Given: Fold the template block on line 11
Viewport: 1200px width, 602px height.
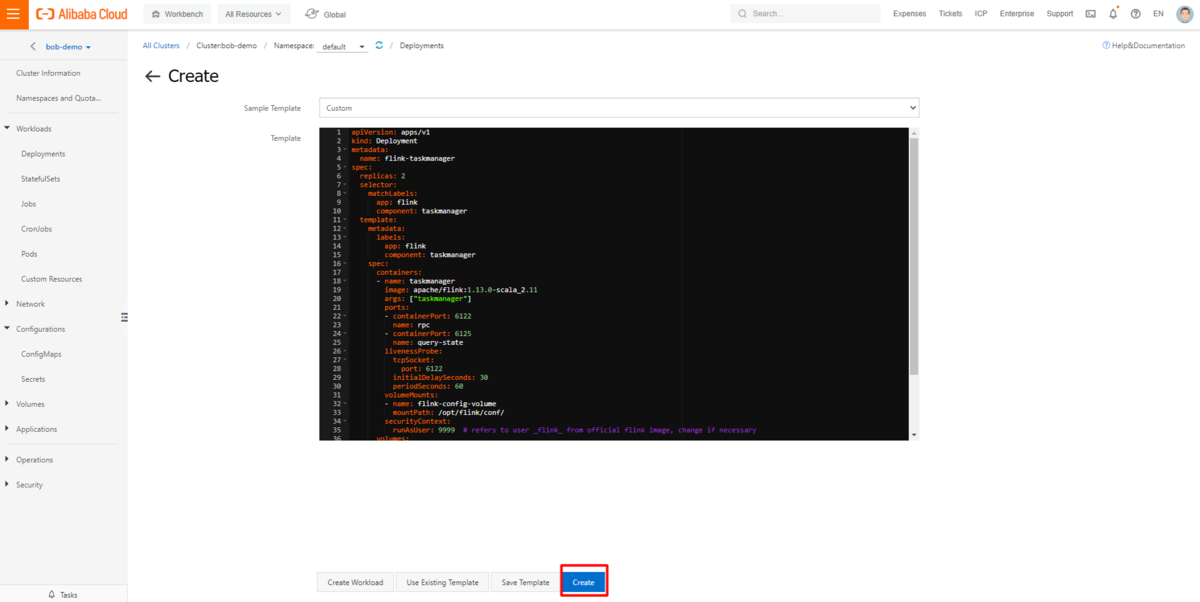Looking at the screenshot, I should point(346,220).
